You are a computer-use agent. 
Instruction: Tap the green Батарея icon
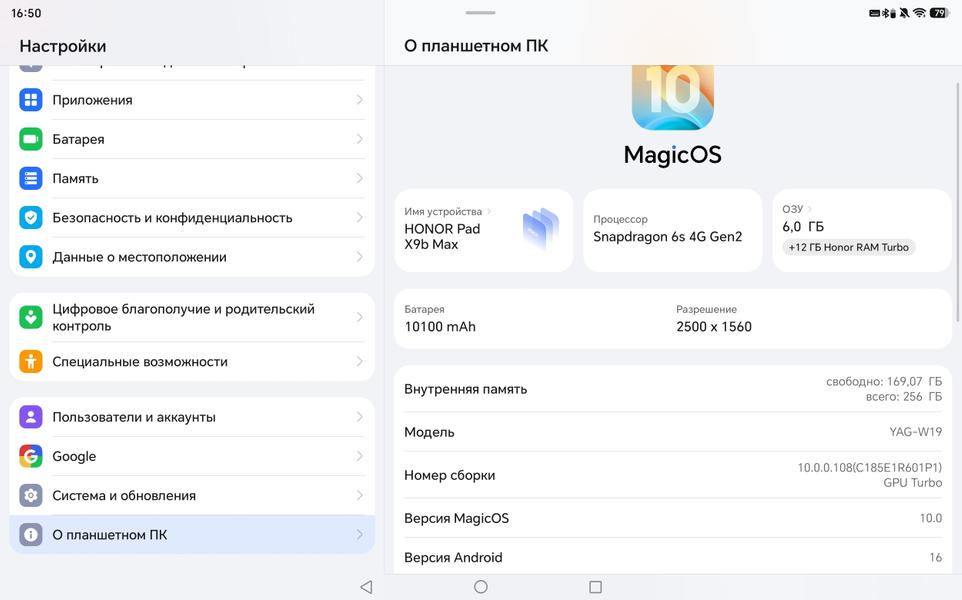(x=31, y=139)
